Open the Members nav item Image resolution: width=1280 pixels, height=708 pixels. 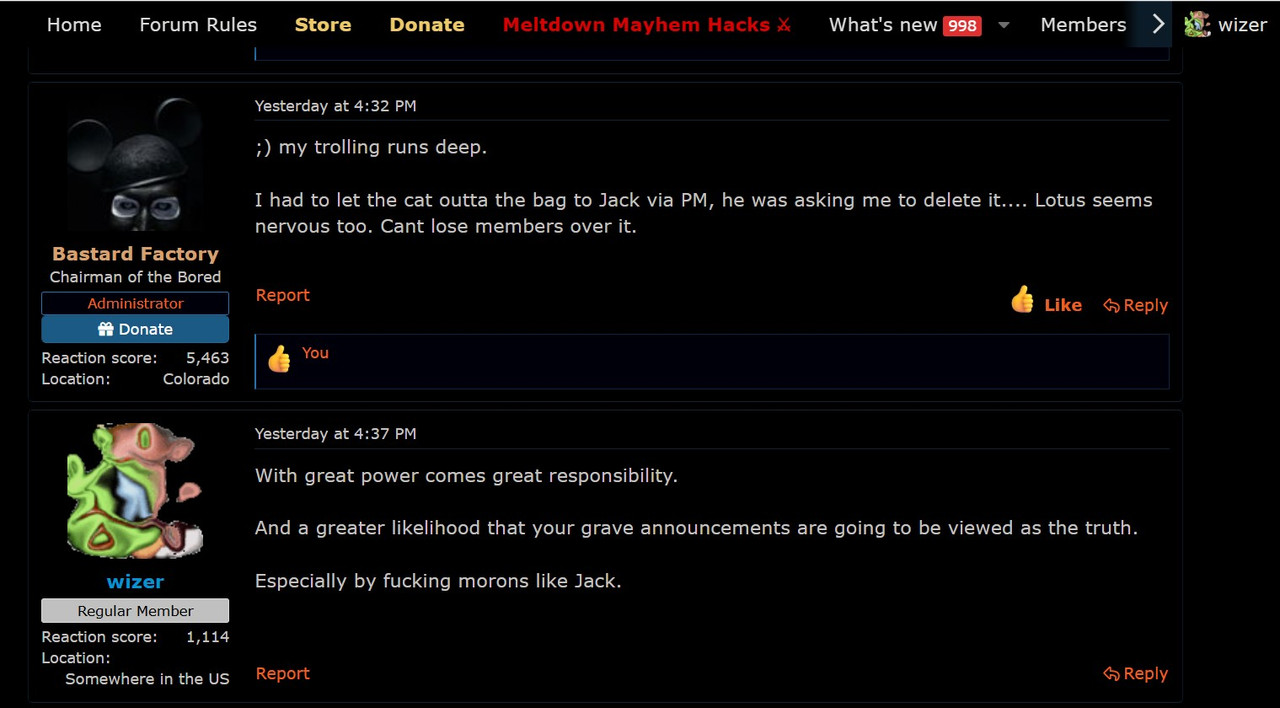point(1083,25)
